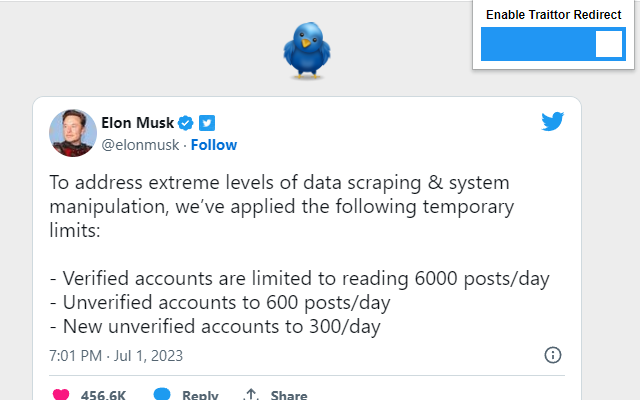Image resolution: width=640 pixels, height=400 pixels.
Task: Click the blue verified checkmark badge
Action: 186,123
